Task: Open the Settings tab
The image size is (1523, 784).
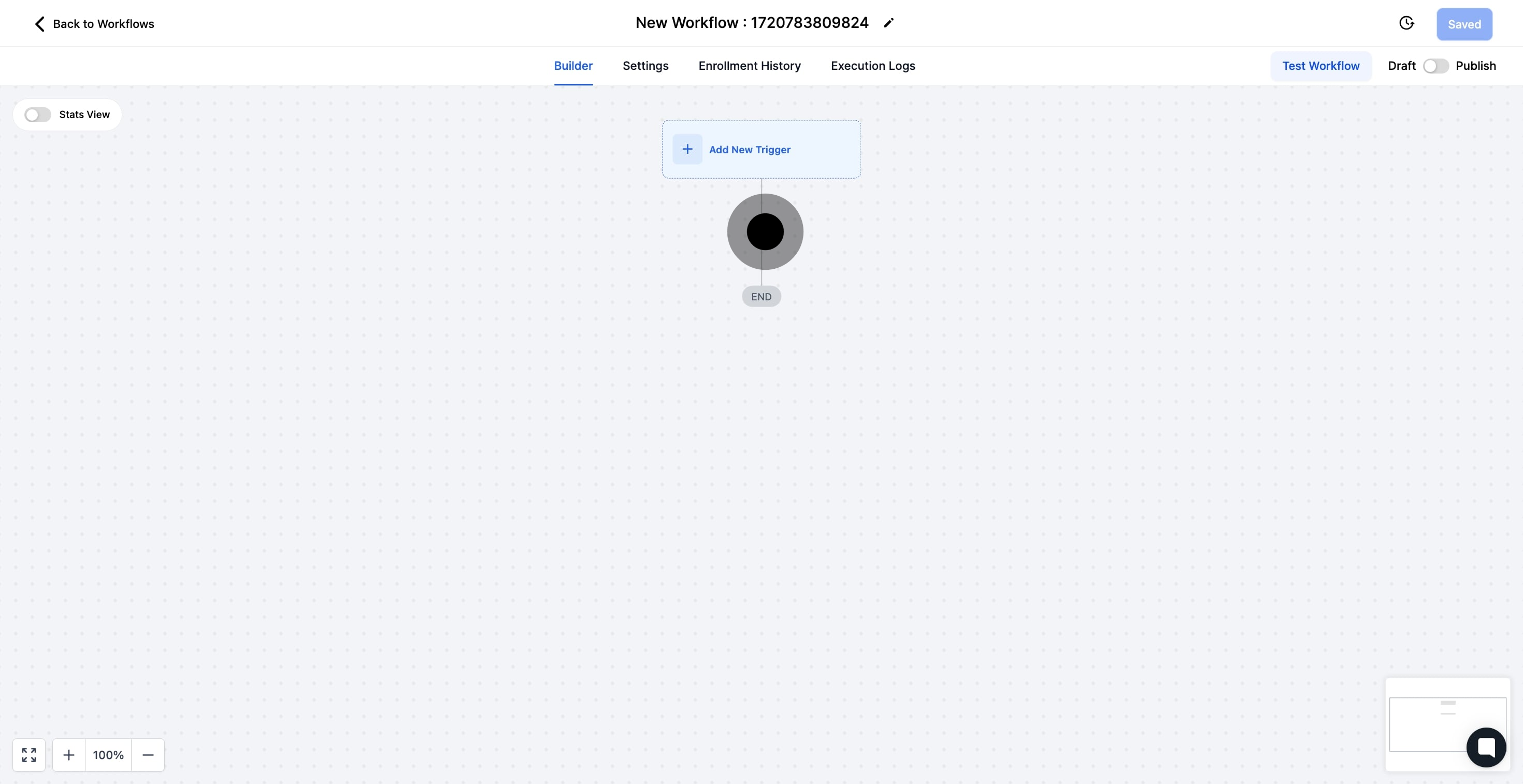Action: (x=645, y=66)
